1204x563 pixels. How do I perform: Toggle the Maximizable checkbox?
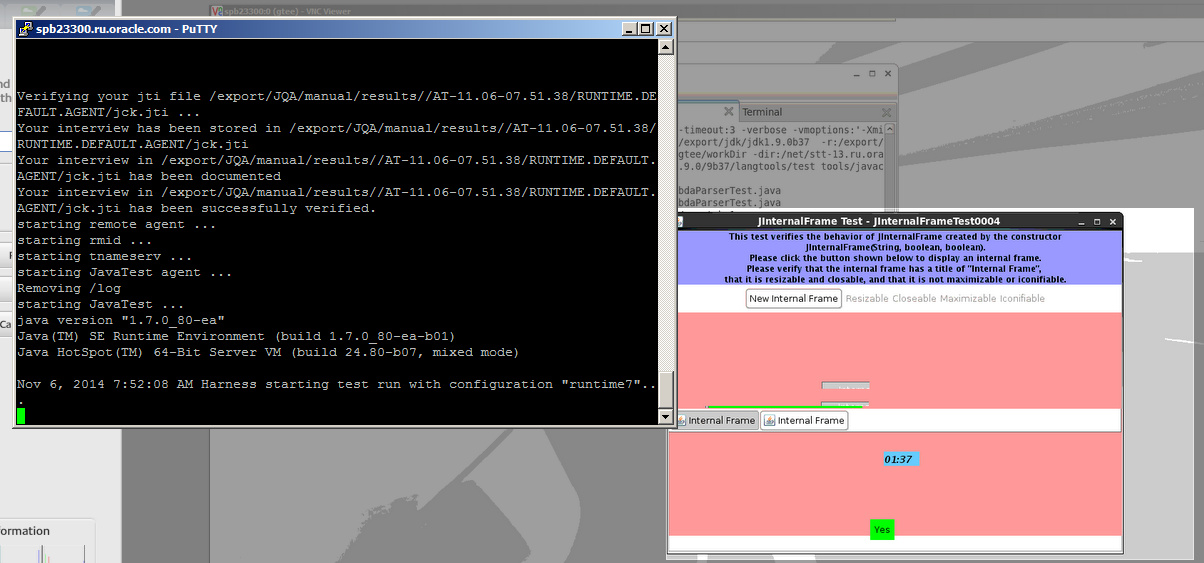coord(966,298)
